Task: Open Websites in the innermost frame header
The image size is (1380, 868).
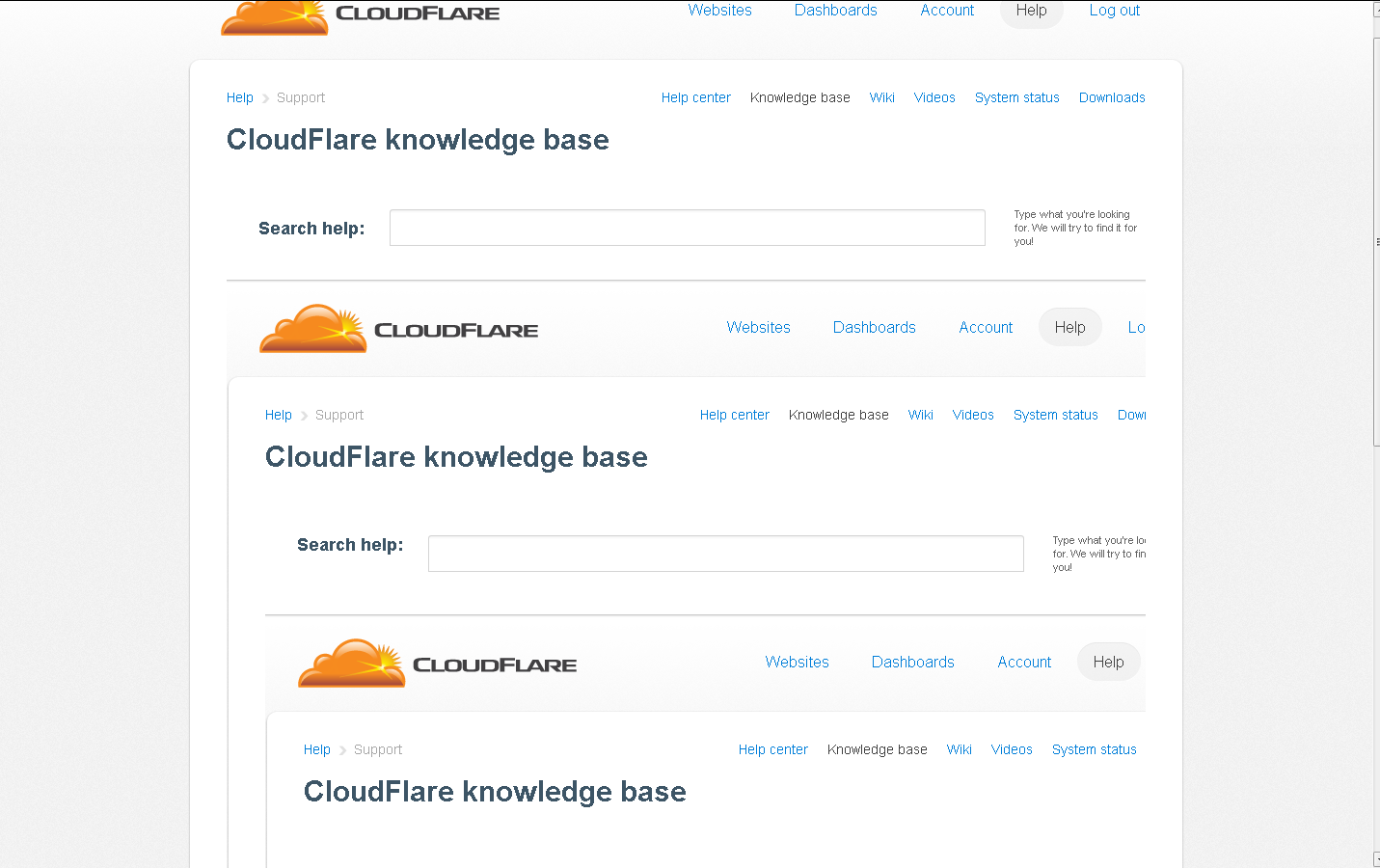Action: pos(797,663)
